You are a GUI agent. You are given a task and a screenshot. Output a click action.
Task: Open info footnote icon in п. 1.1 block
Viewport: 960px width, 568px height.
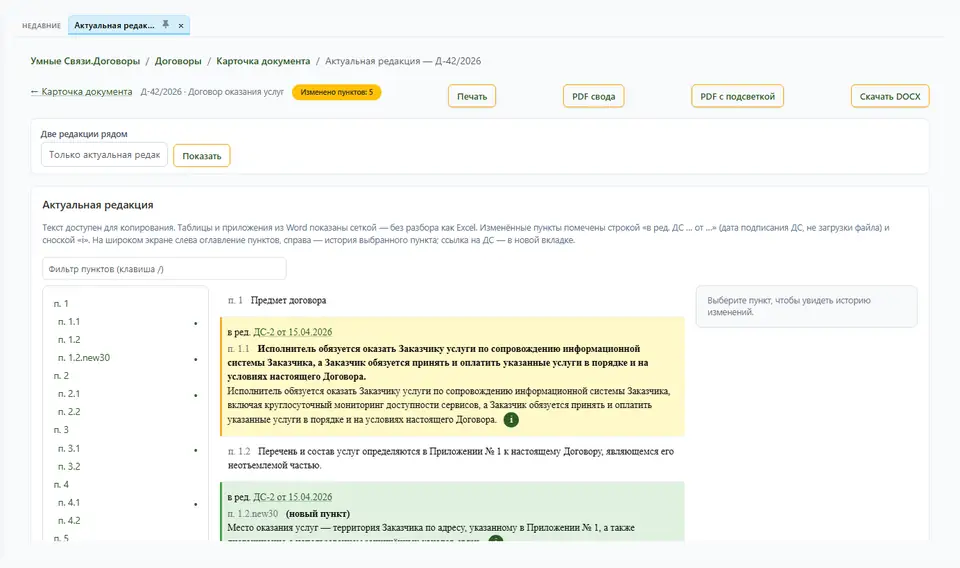point(511,420)
